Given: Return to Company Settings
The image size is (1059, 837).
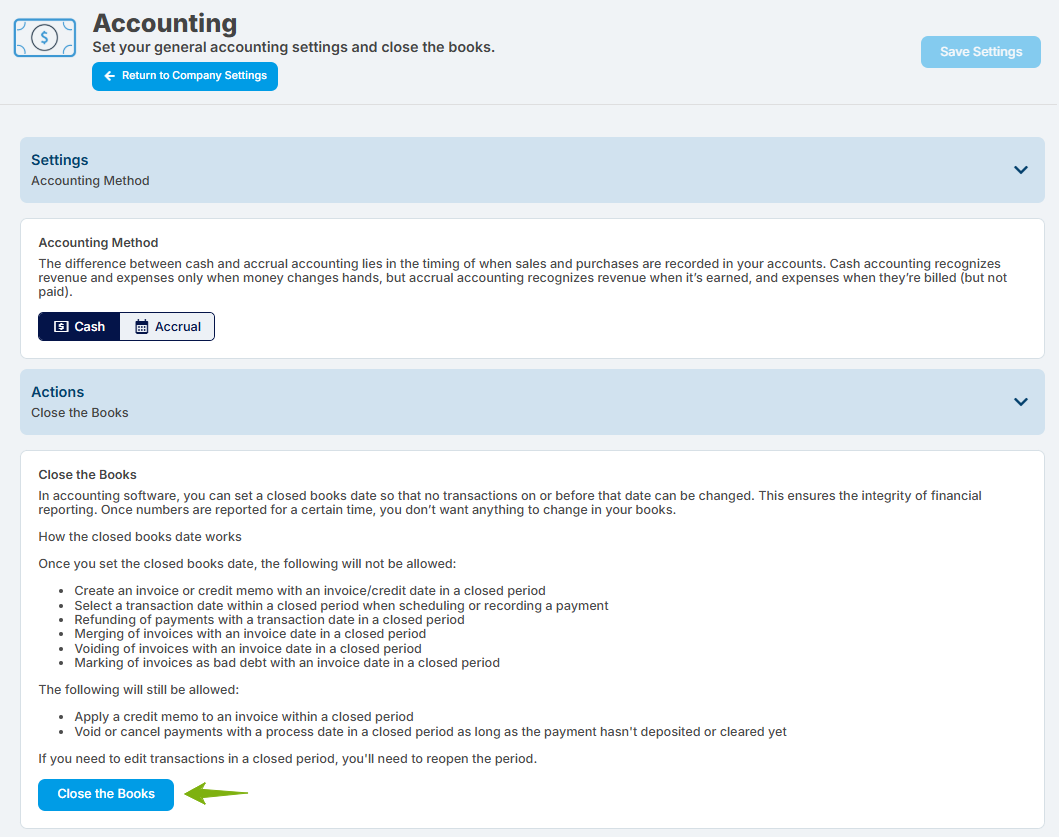Looking at the screenshot, I should (x=185, y=76).
